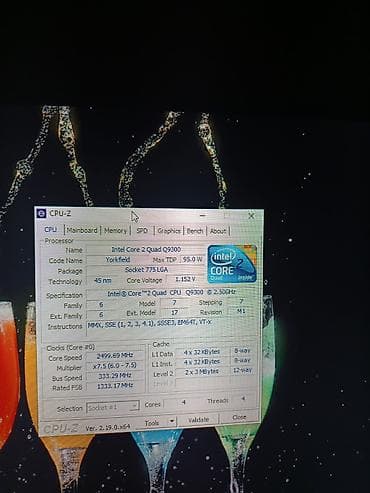This screenshot has height=493, width=370.
Task: Expand the Tools dropdown arrow
Action: (172, 421)
